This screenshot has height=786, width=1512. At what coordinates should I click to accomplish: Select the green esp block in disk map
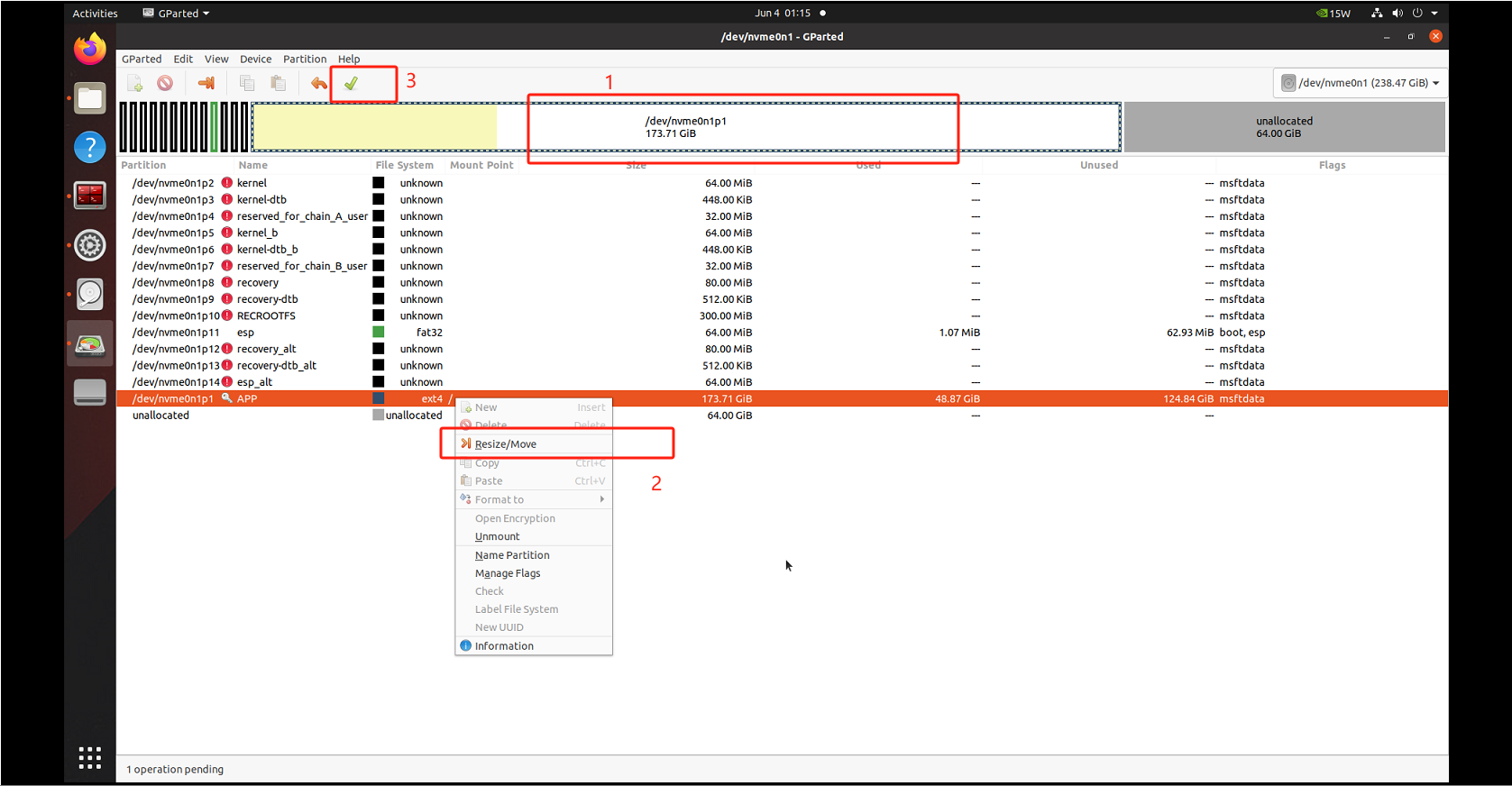(x=215, y=127)
